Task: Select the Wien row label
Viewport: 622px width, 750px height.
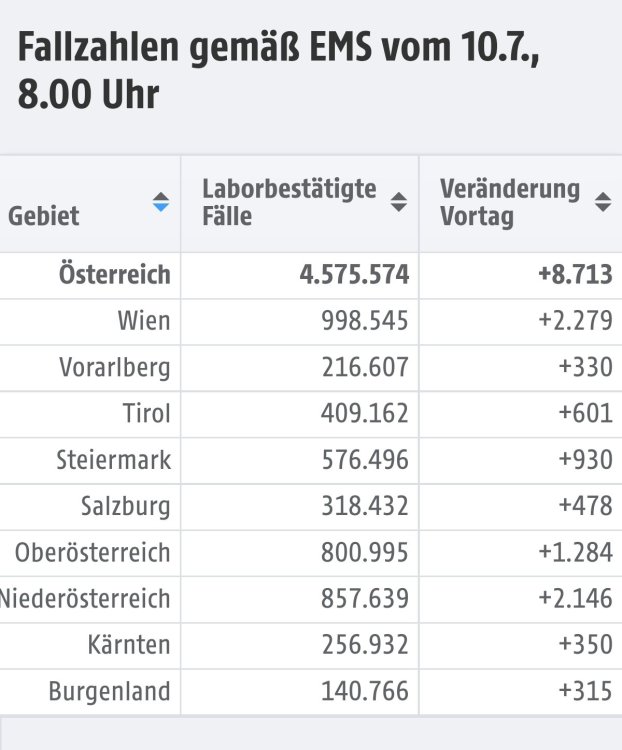Action: pyautogui.click(x=144, y=320)
